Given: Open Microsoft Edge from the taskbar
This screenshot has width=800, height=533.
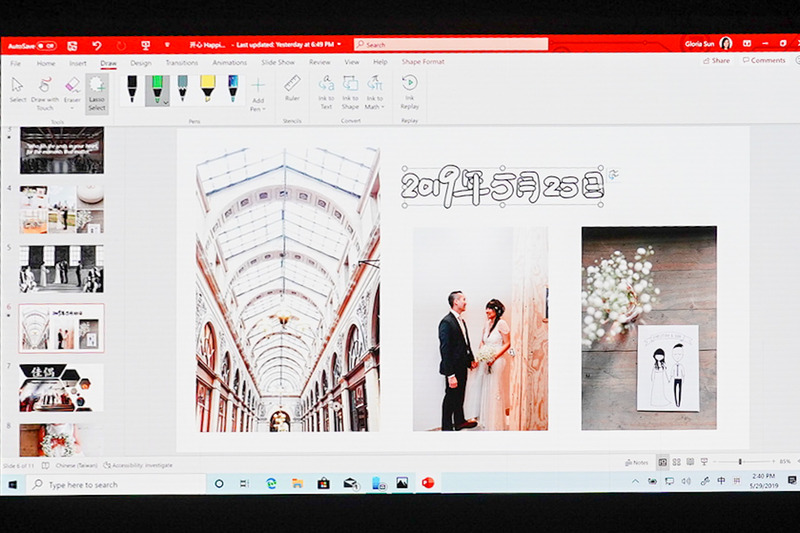Looking at the screenshot, I should coord(271,483).
